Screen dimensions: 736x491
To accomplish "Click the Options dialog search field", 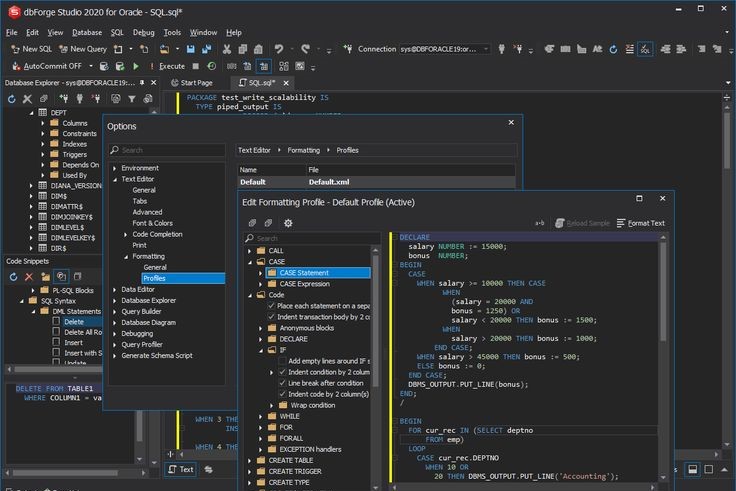I will tap(168, 150).
